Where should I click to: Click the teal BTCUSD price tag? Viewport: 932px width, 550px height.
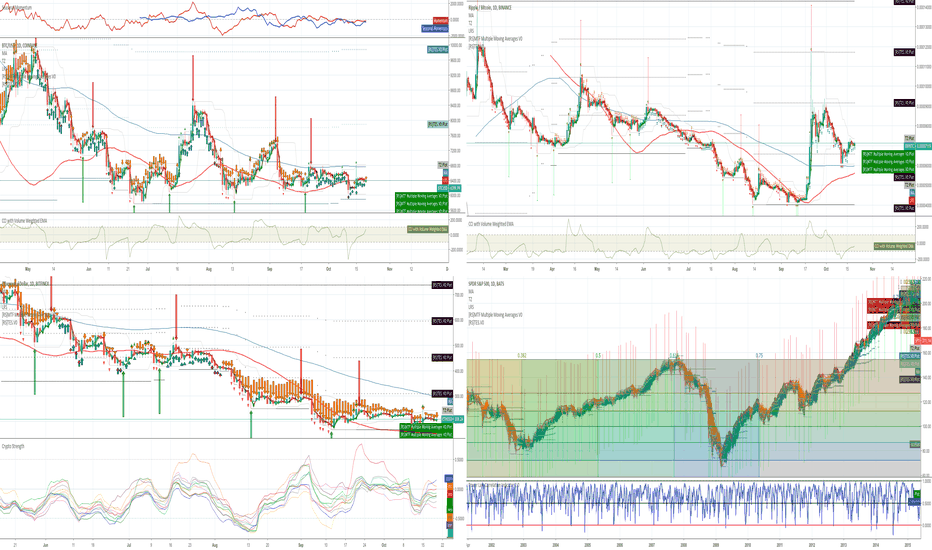tap(449, 188)
